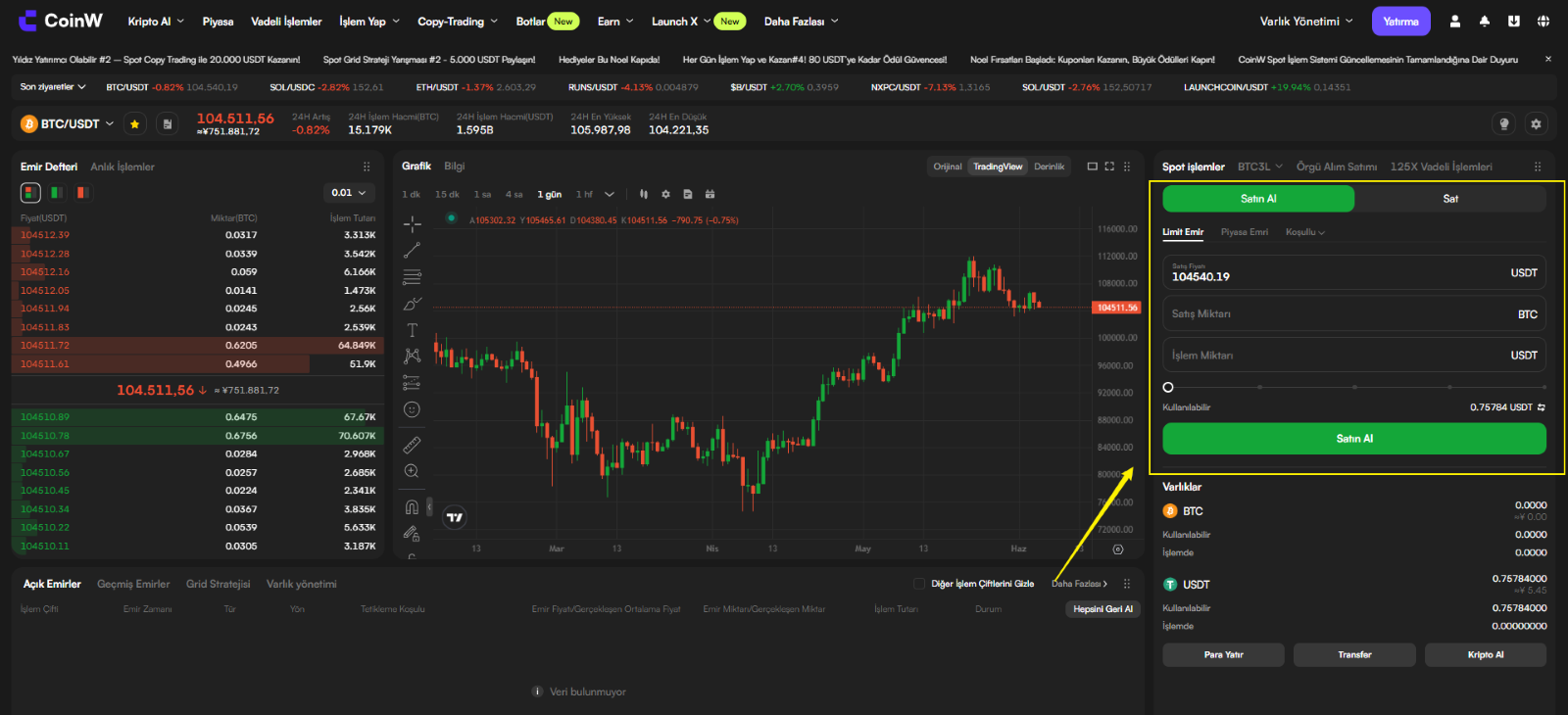Open candlestick chart type selector
Viewport: 1568px width, 715px height.
pyautogui.click(x=644, y=194)
